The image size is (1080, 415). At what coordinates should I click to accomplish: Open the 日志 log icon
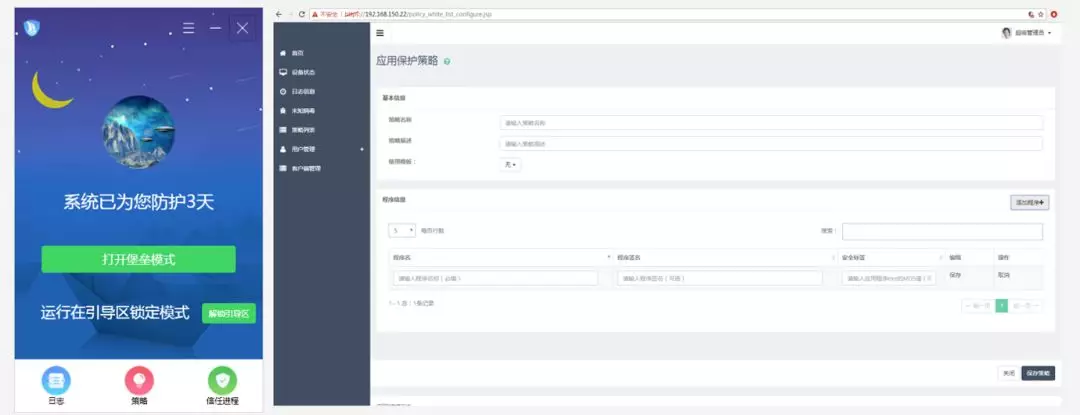point(56,381)
